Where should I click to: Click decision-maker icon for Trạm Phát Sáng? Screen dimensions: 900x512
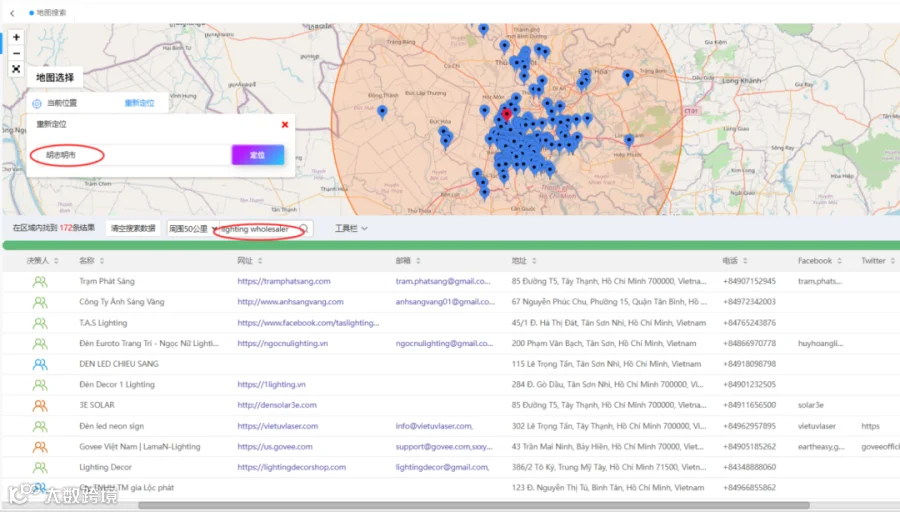coord(40,282)
